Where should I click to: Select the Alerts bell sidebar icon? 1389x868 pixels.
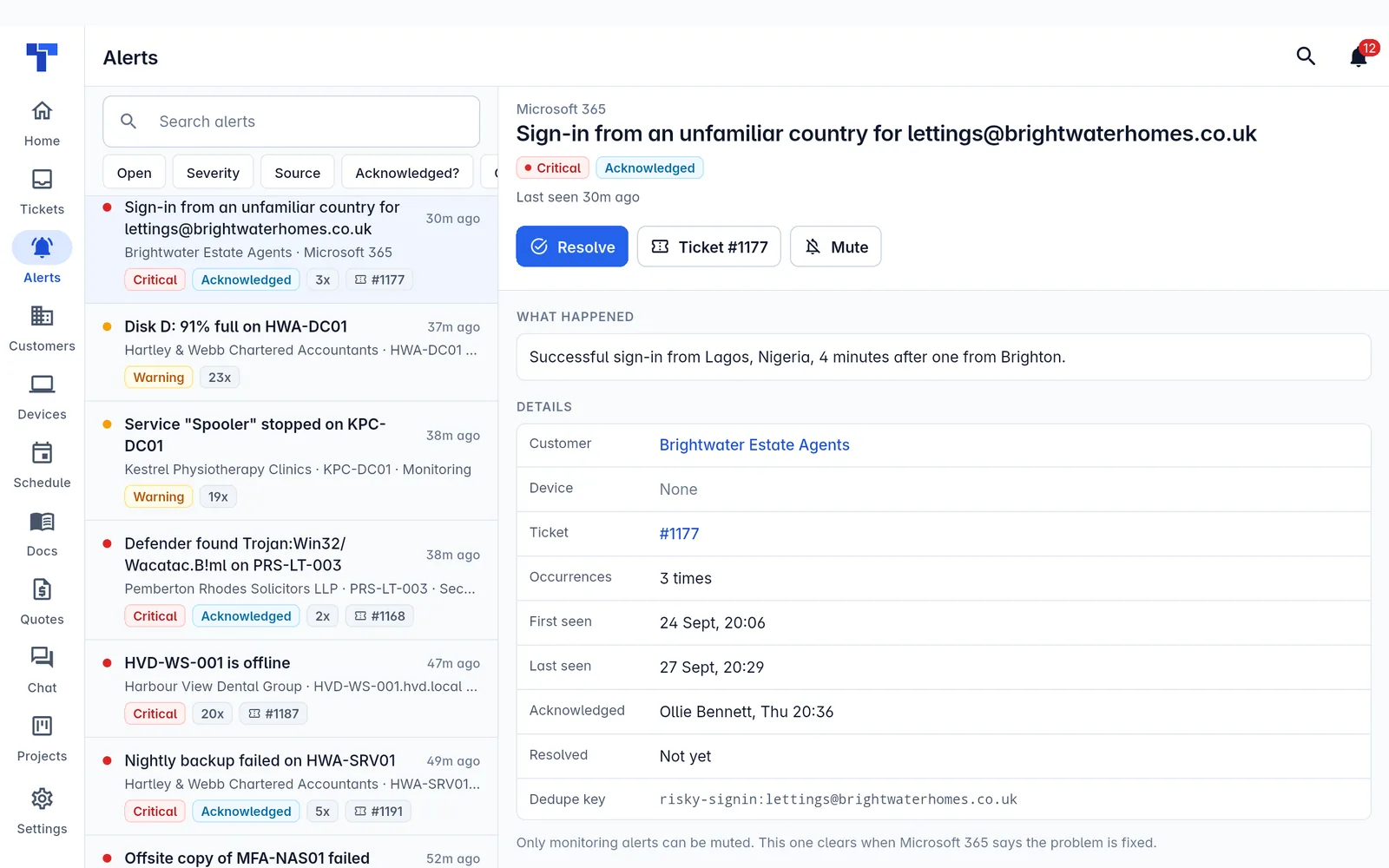point(42,247)
